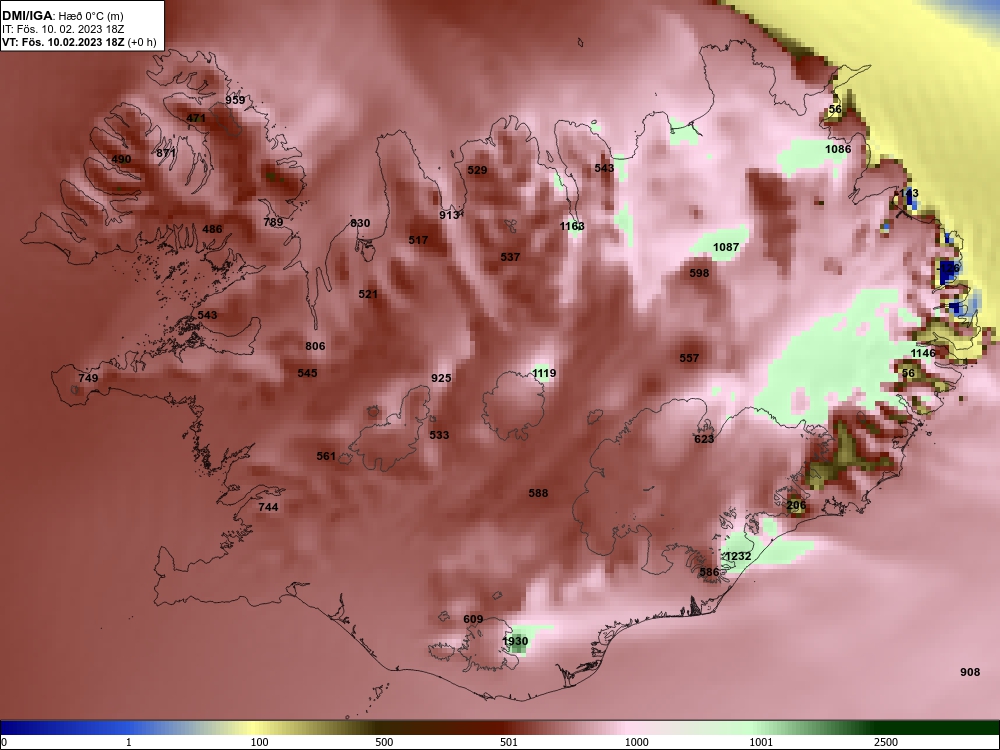Image resolution: width=1000 pixels, height=750 pixels.
Task: Click the 533 height value
Action: pyautogui.click(x=439, y=436)
